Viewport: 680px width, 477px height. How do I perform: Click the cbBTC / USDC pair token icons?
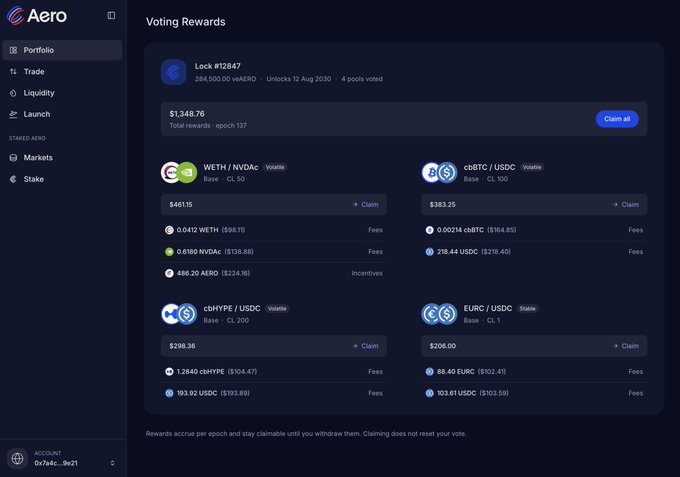click(x=439, y=173)
